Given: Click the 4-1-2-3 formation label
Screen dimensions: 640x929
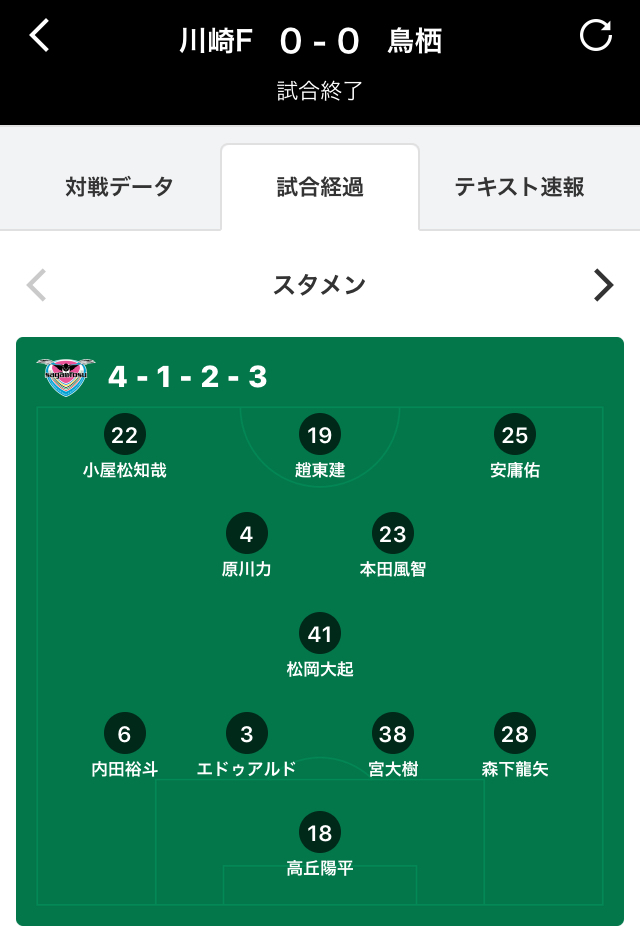Looking at the screenshot, I should [x=188, y=377].
